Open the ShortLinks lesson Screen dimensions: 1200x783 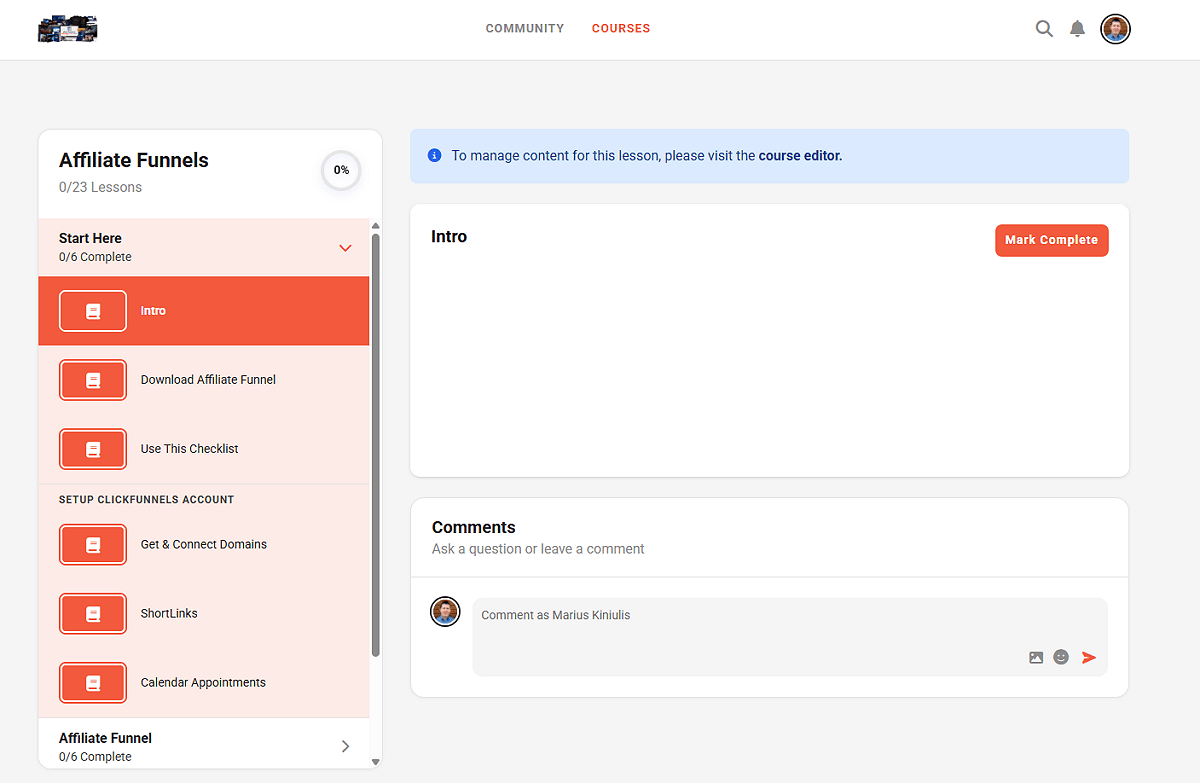[x=204, y=614]
